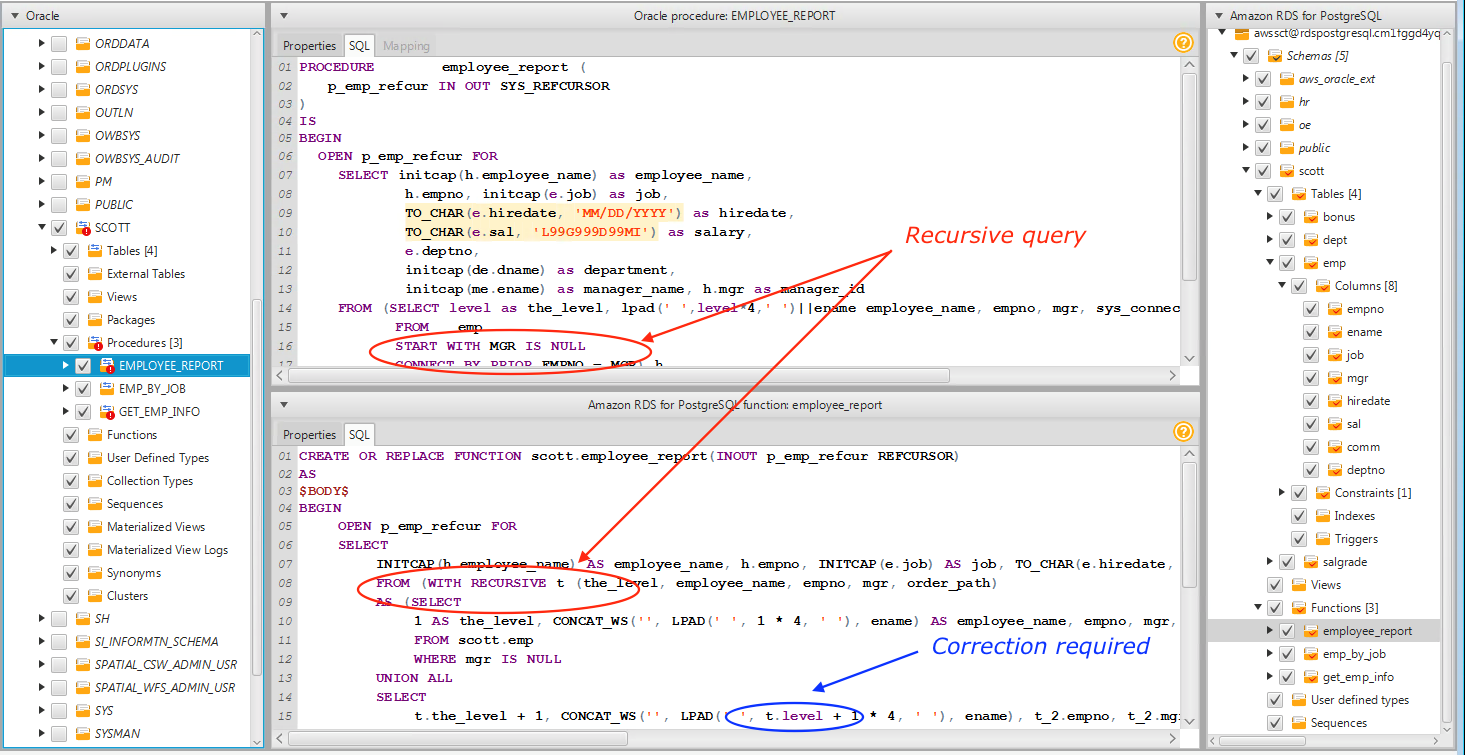1465x755 pixels.
Task: Click the SCOTT schema icon in Oracle tree
Action: point(83,228)
